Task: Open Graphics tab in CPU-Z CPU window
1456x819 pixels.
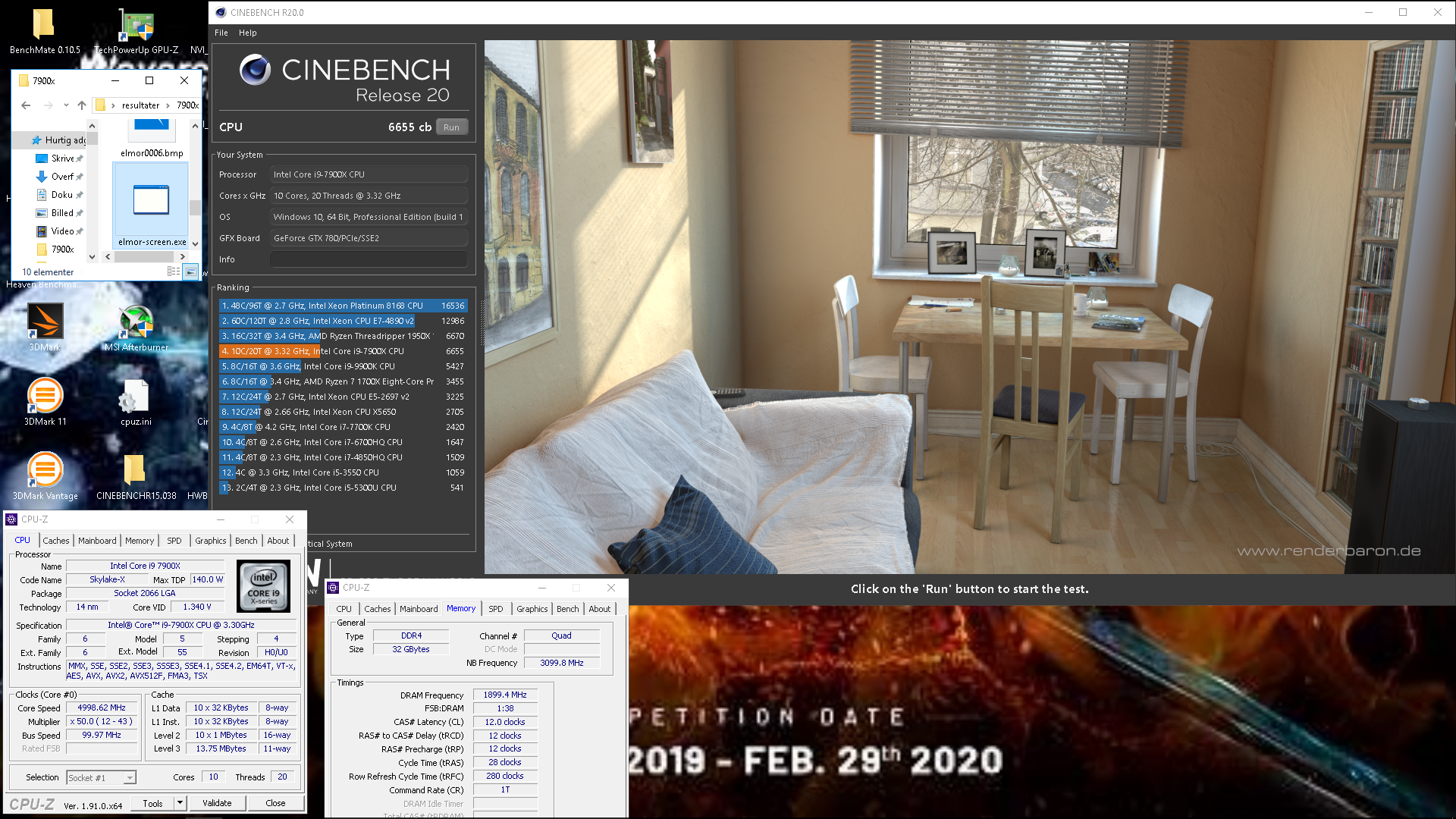Action: click(x=210, y=541)
